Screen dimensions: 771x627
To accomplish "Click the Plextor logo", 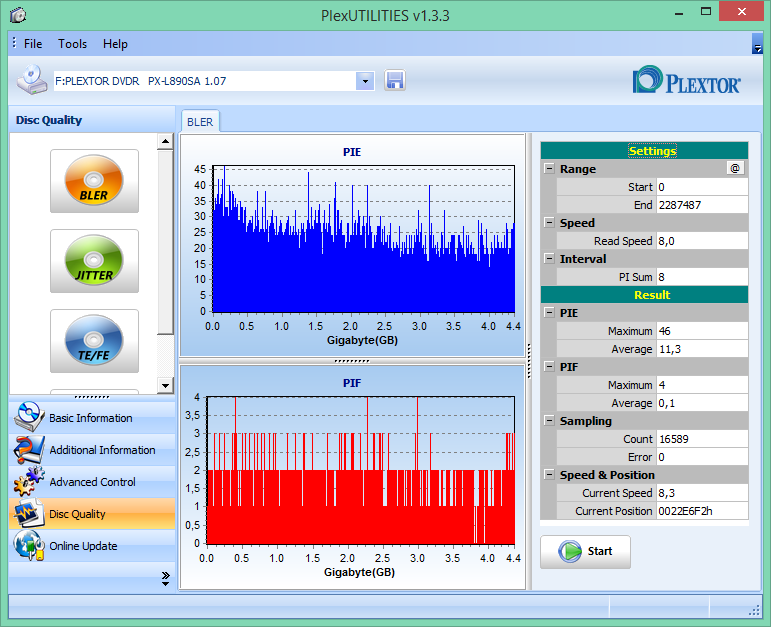I will click(686, 80).
